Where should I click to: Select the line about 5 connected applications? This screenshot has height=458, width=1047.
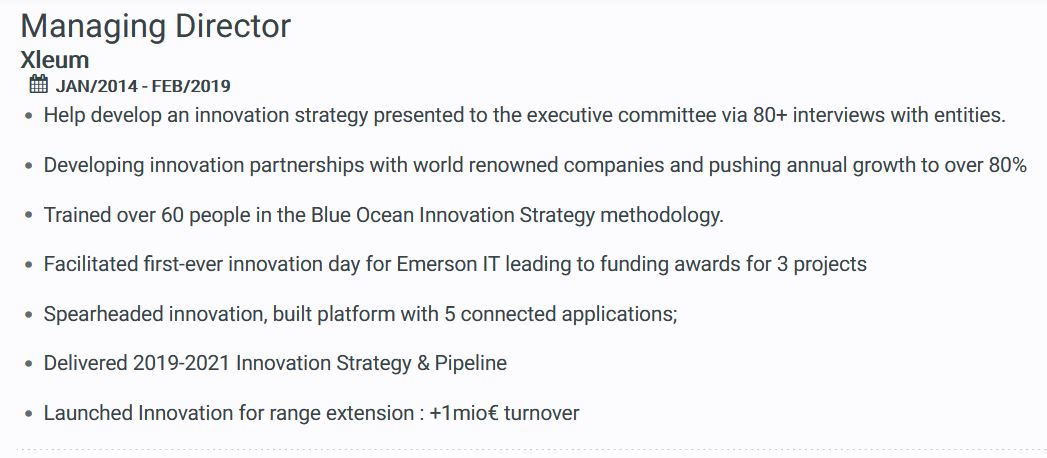[x=361, y=314]
